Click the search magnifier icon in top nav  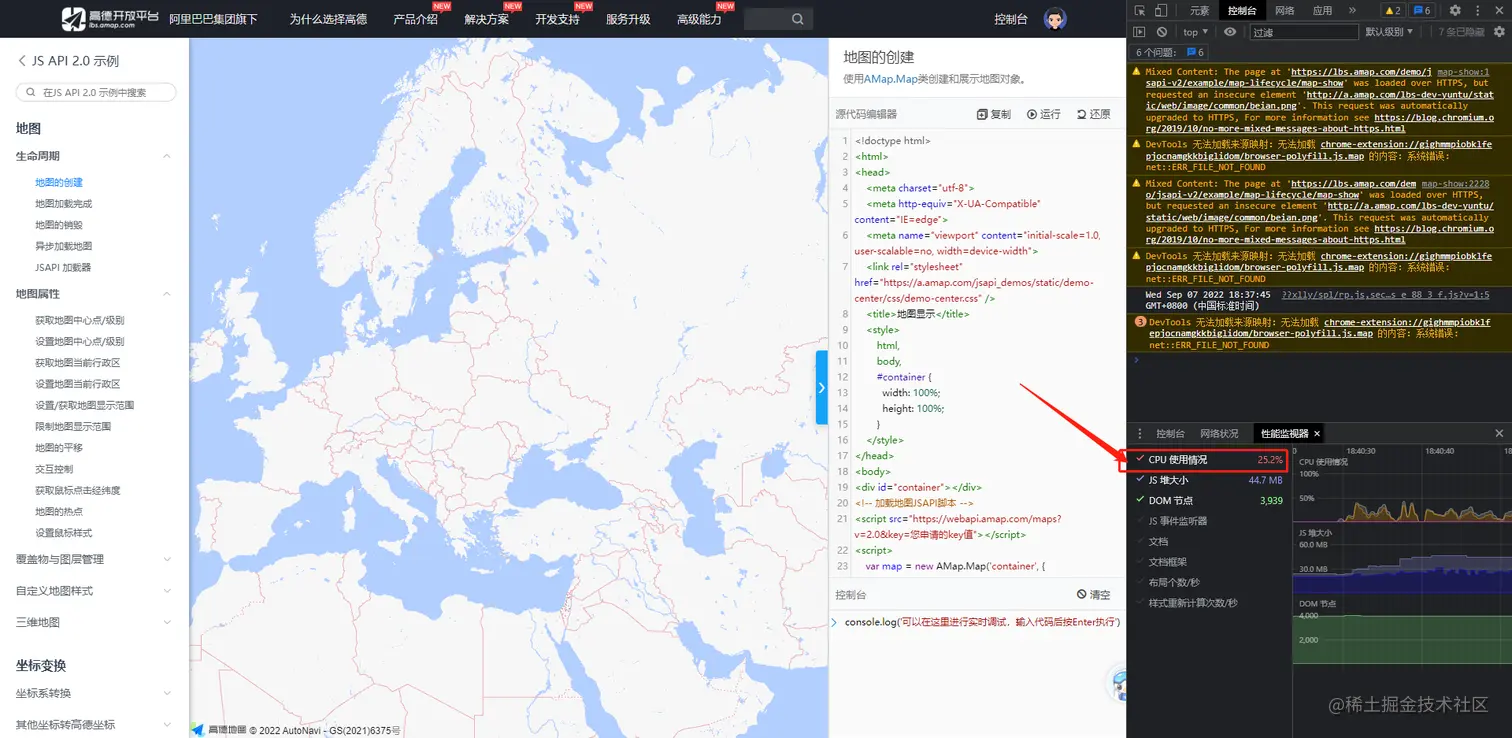[797, 19]
